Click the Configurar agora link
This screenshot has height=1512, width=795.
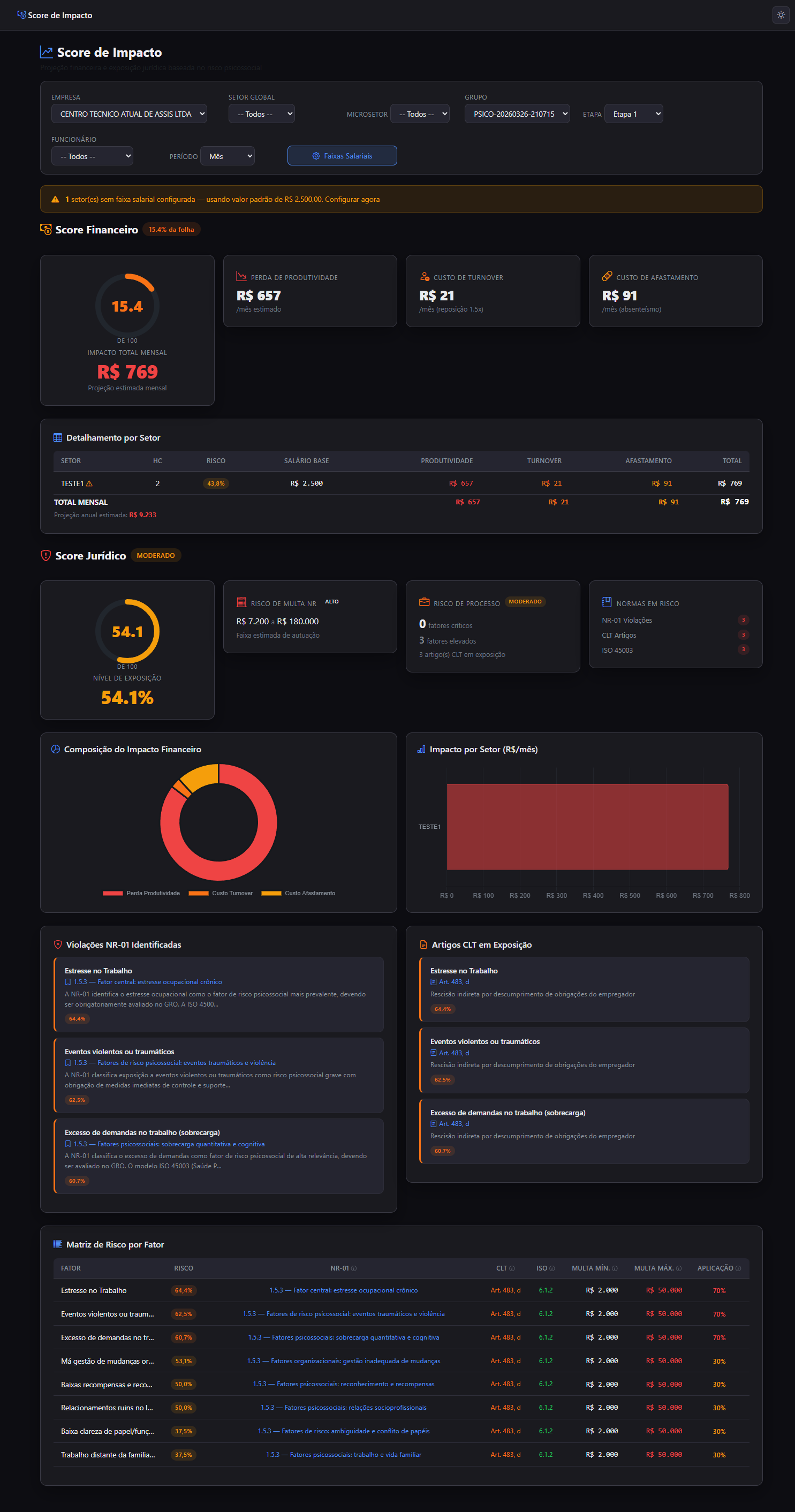pos(352,200)
